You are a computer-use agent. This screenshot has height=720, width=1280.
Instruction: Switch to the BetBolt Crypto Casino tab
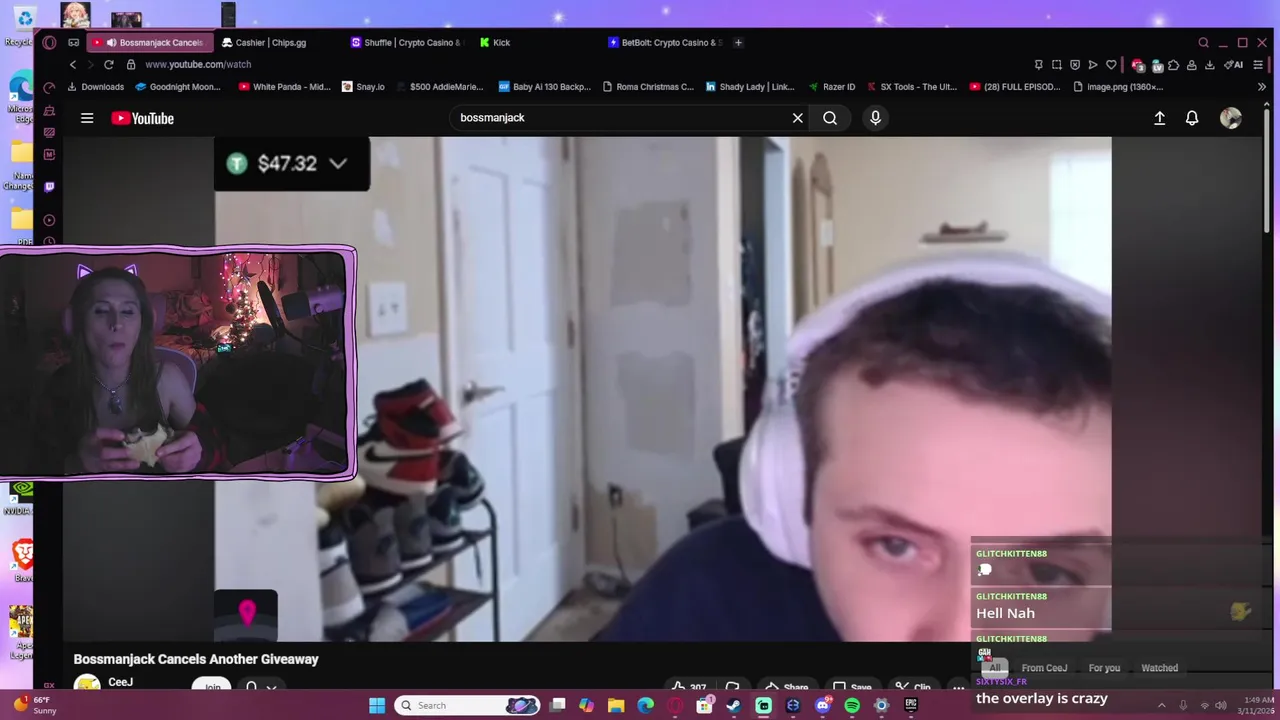667,43
